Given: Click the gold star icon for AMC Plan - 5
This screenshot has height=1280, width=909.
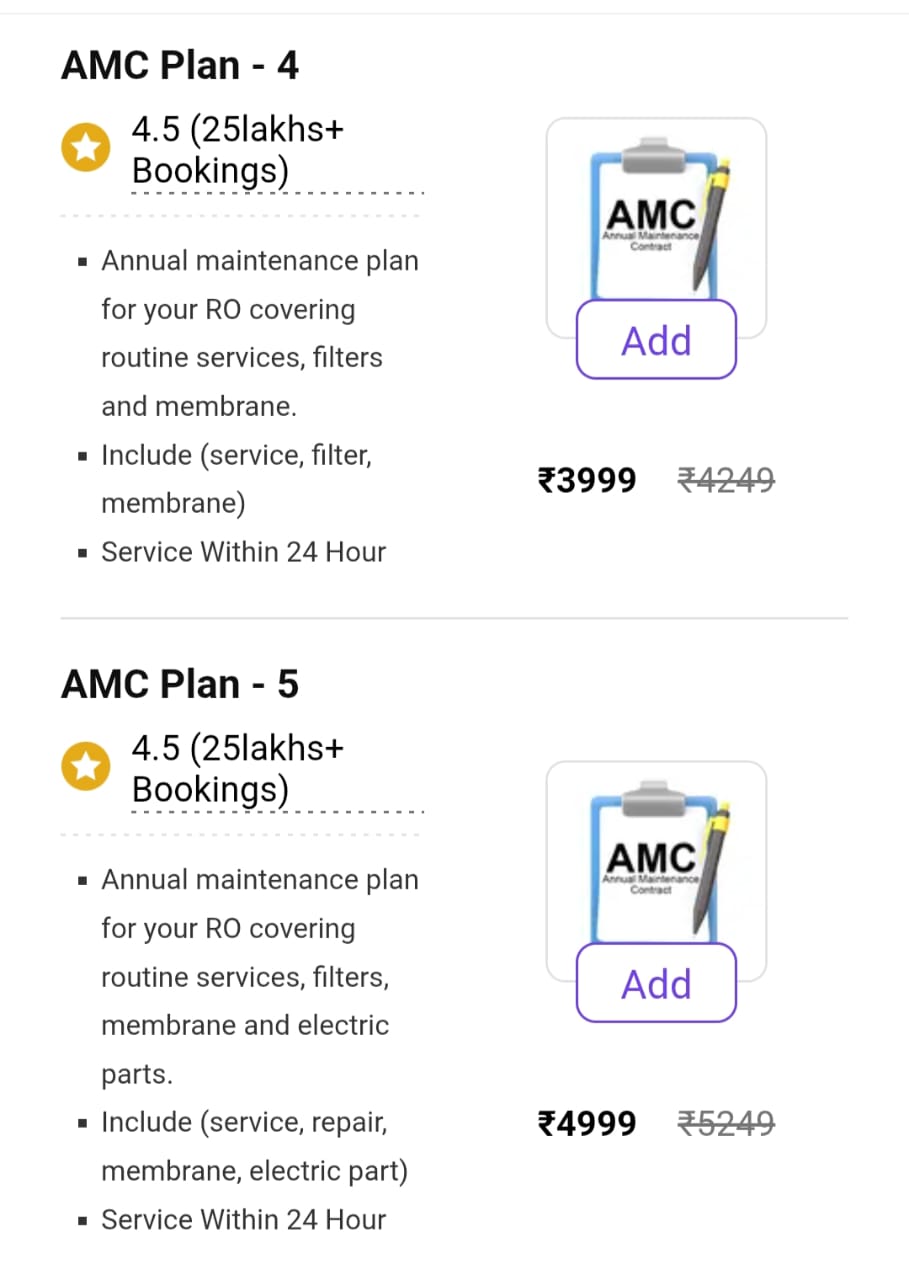Looking at the screenshot, I should click(x=87, y=768).
